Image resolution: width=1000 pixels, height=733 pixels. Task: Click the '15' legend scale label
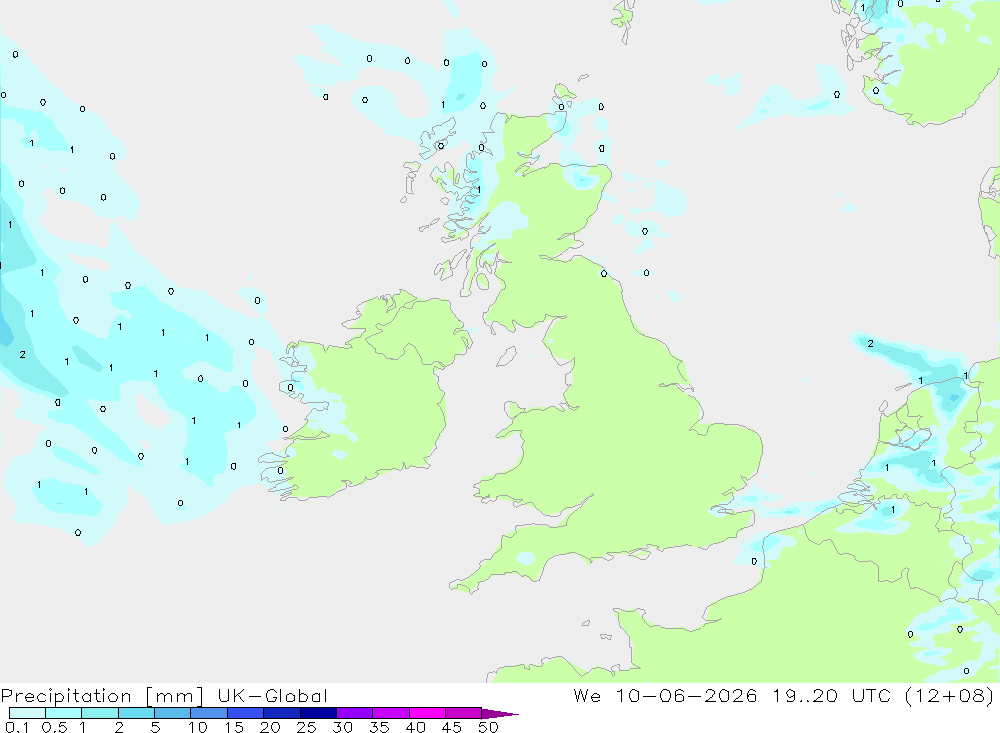[233, 727]
